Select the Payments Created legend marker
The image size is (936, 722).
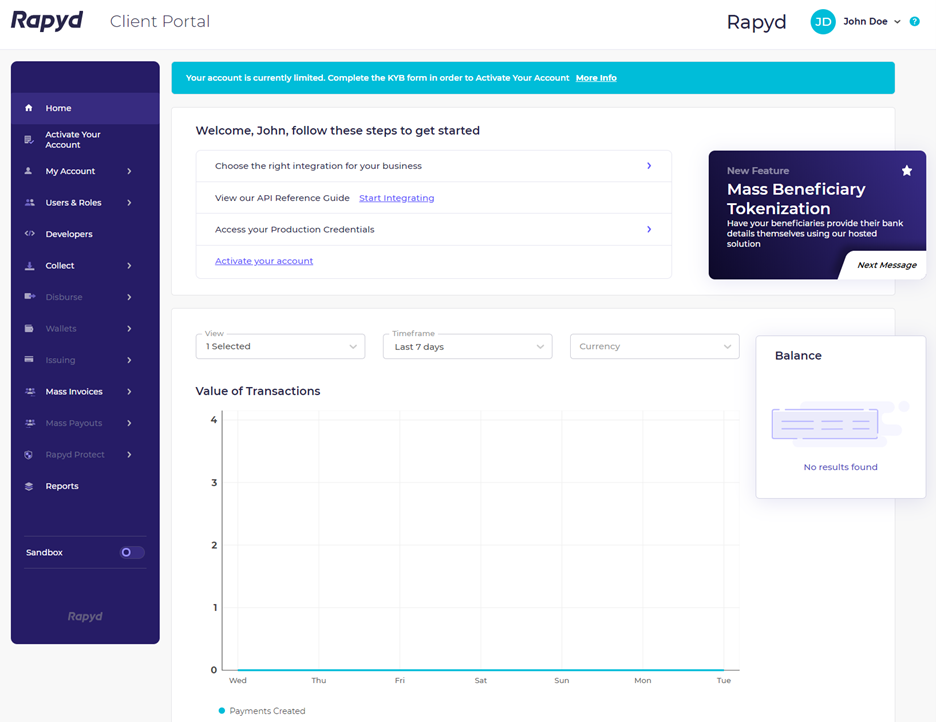pos(223,711)
